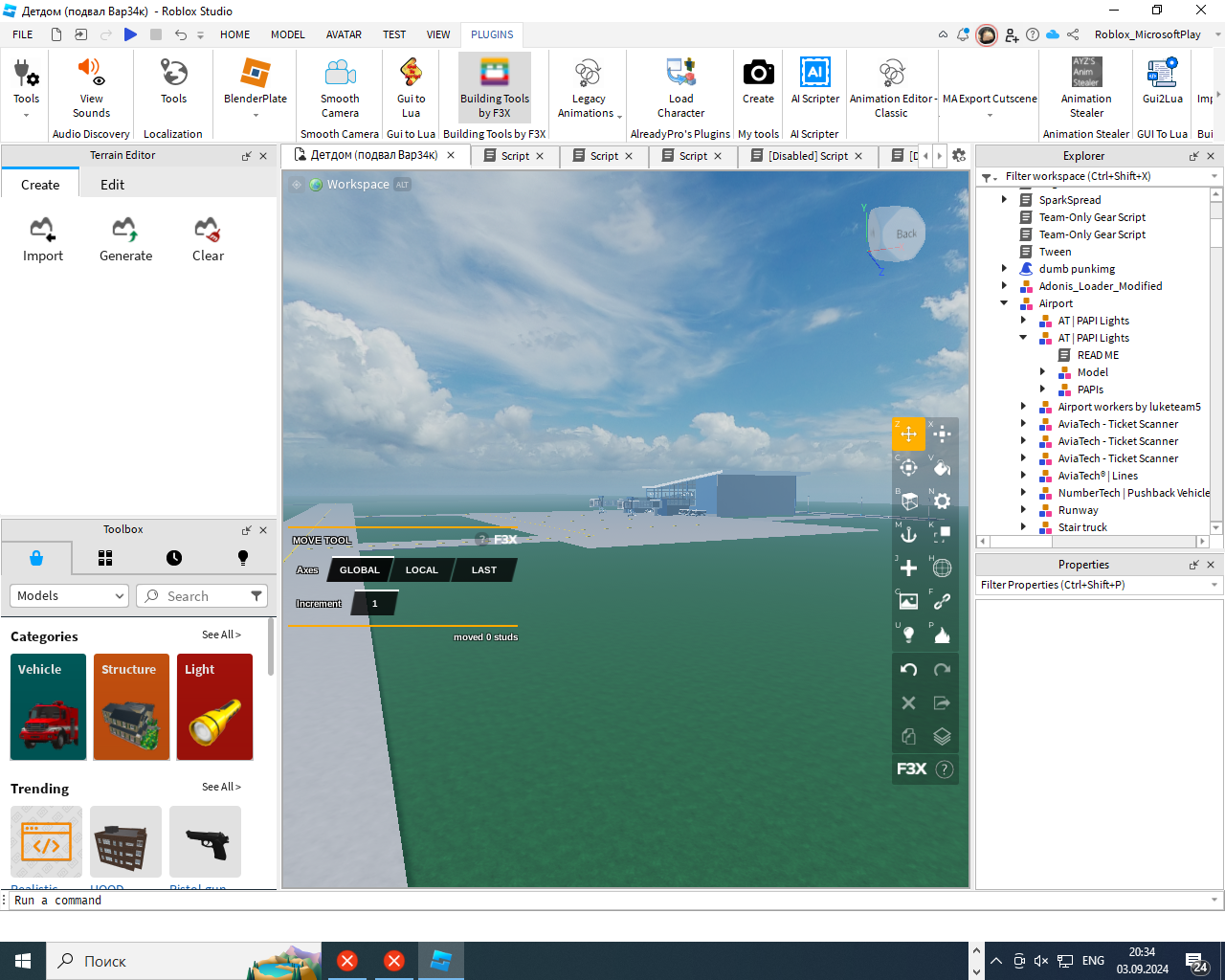Viewport: 1225px width, 980px height.
Task: Select the F3X Weld chain tool
Action: pos(942,601)
